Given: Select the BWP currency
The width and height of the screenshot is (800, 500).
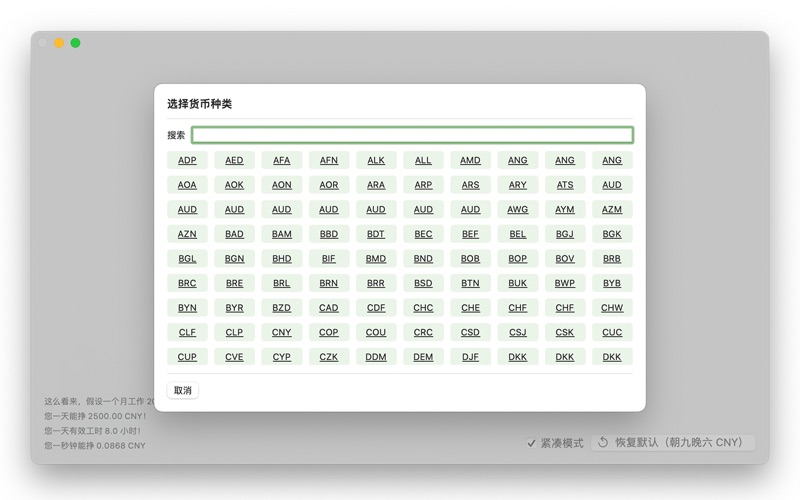Looking at the screenshot, I should (x=565, y=283).
